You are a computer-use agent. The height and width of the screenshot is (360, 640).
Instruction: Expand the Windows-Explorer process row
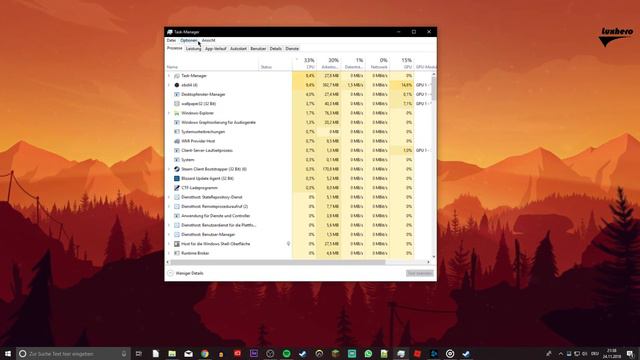pyautogui.click(x=169, y=113)
